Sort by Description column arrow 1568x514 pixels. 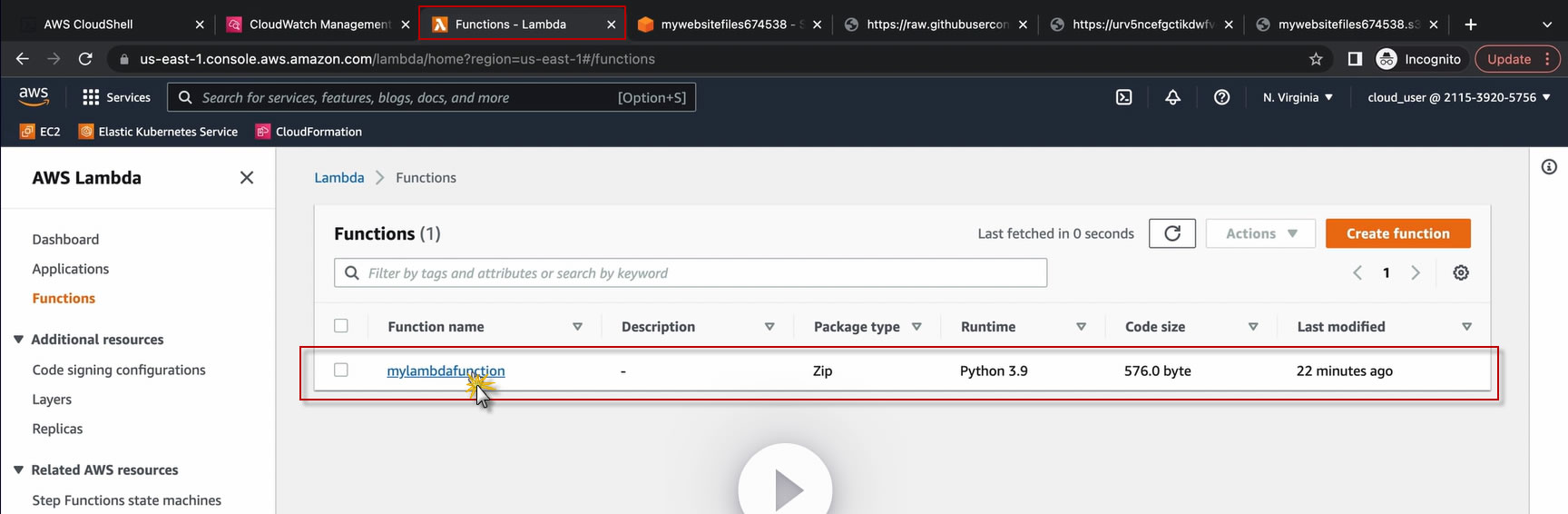point(769,327)
